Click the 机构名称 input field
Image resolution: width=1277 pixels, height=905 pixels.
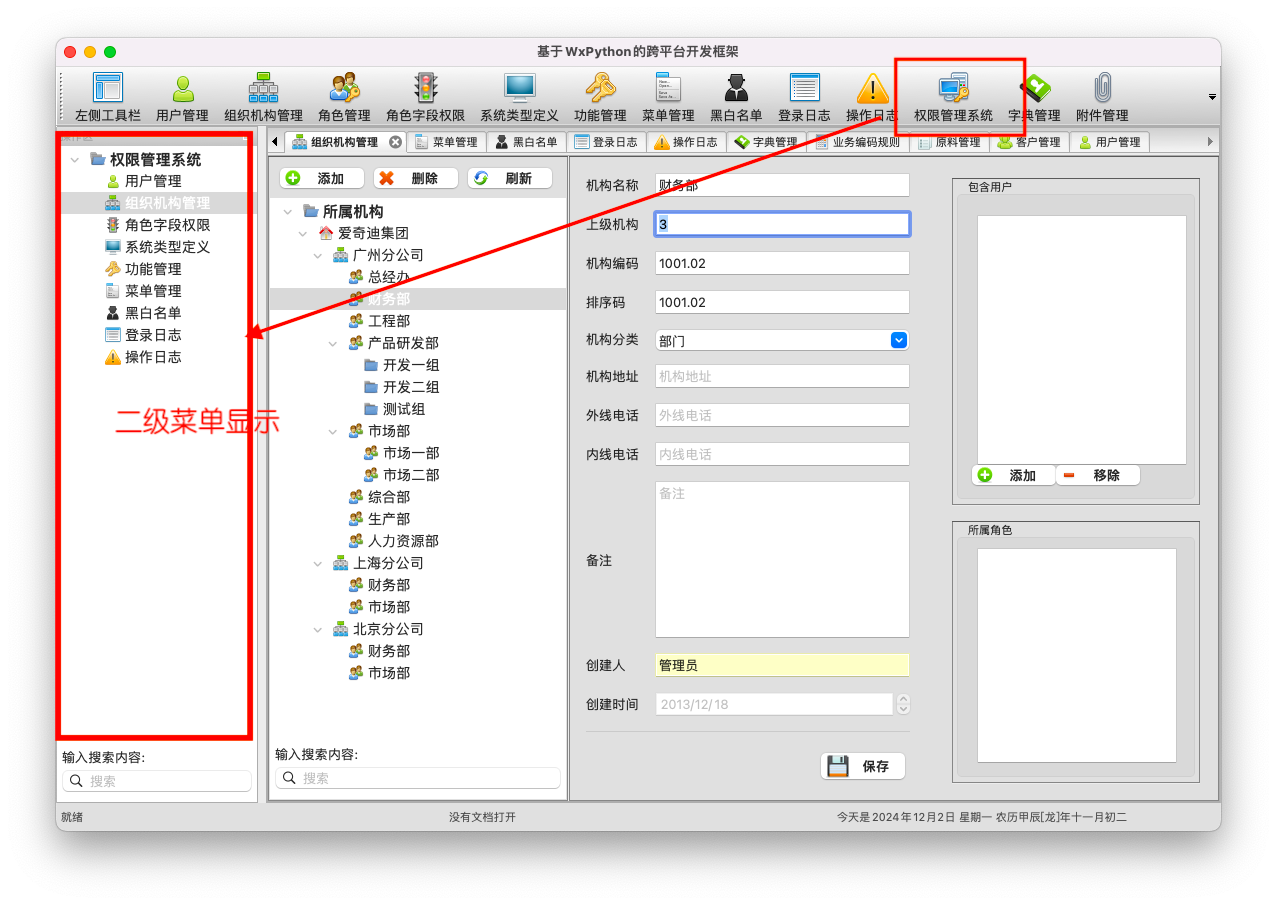pyautogui.click(x=782, y=185)
